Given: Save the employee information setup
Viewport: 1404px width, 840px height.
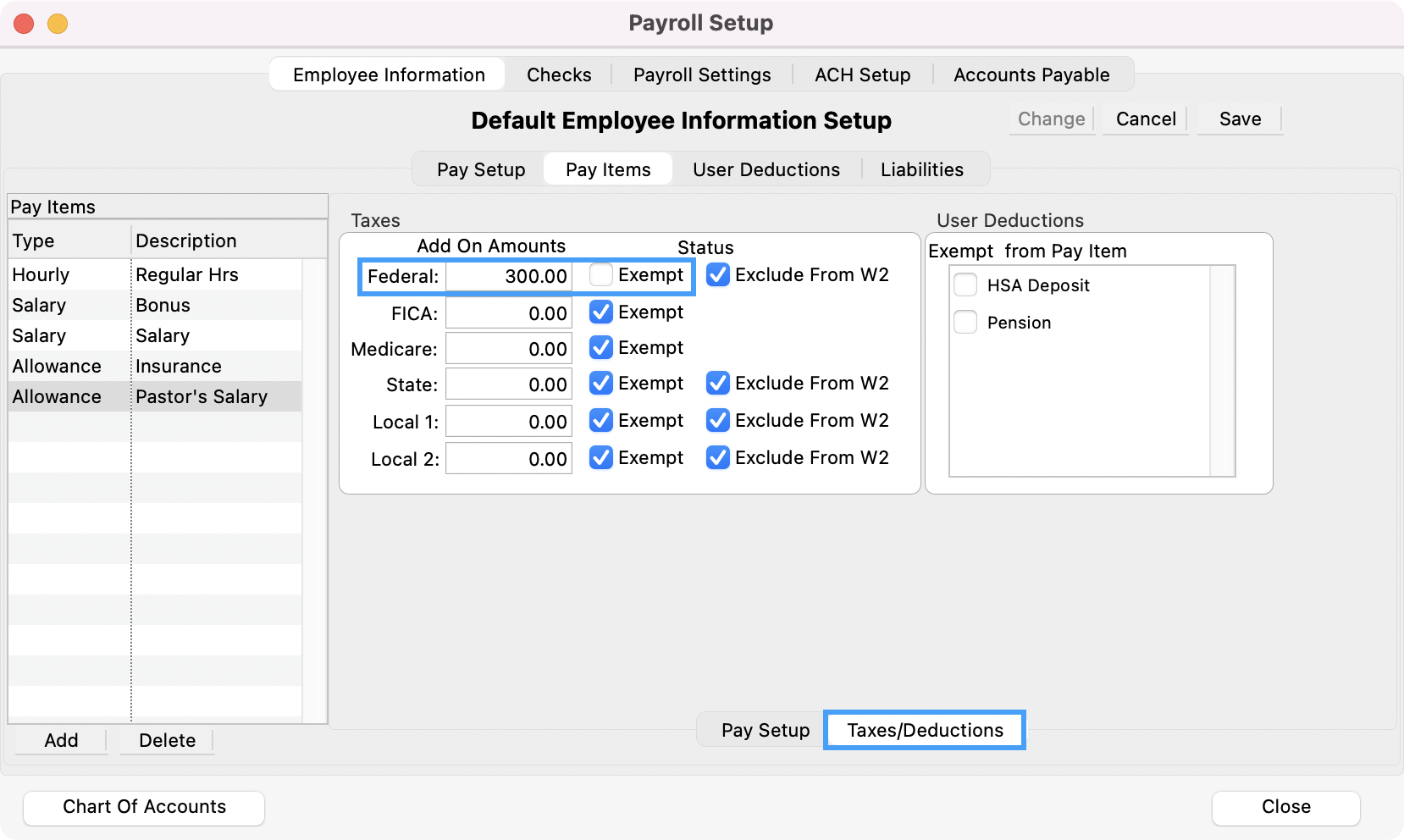Looking at the screenshot, I should tap(1239, 119).
